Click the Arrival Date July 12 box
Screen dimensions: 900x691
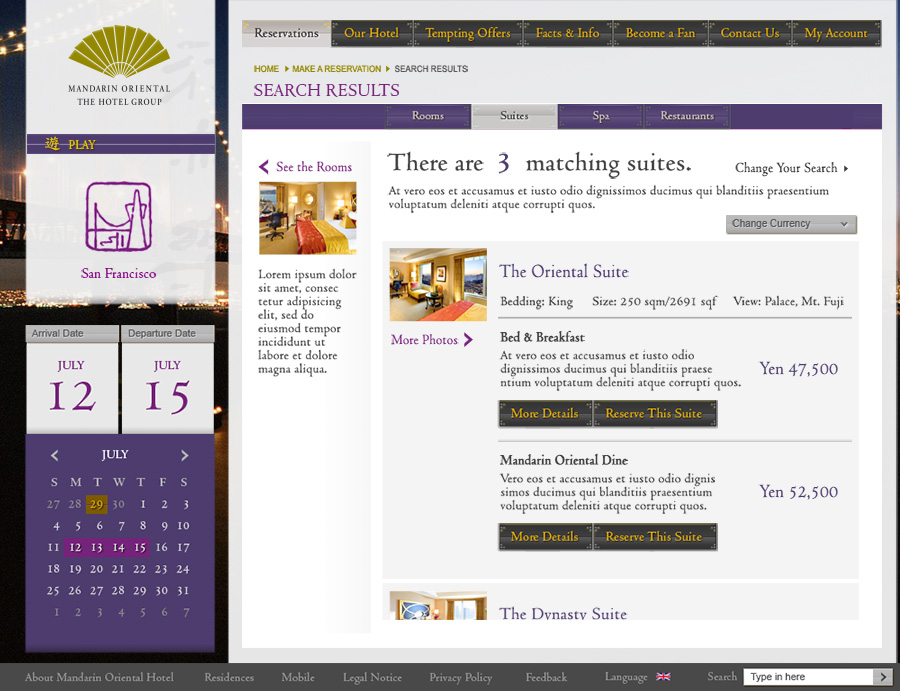click(72, 388)
